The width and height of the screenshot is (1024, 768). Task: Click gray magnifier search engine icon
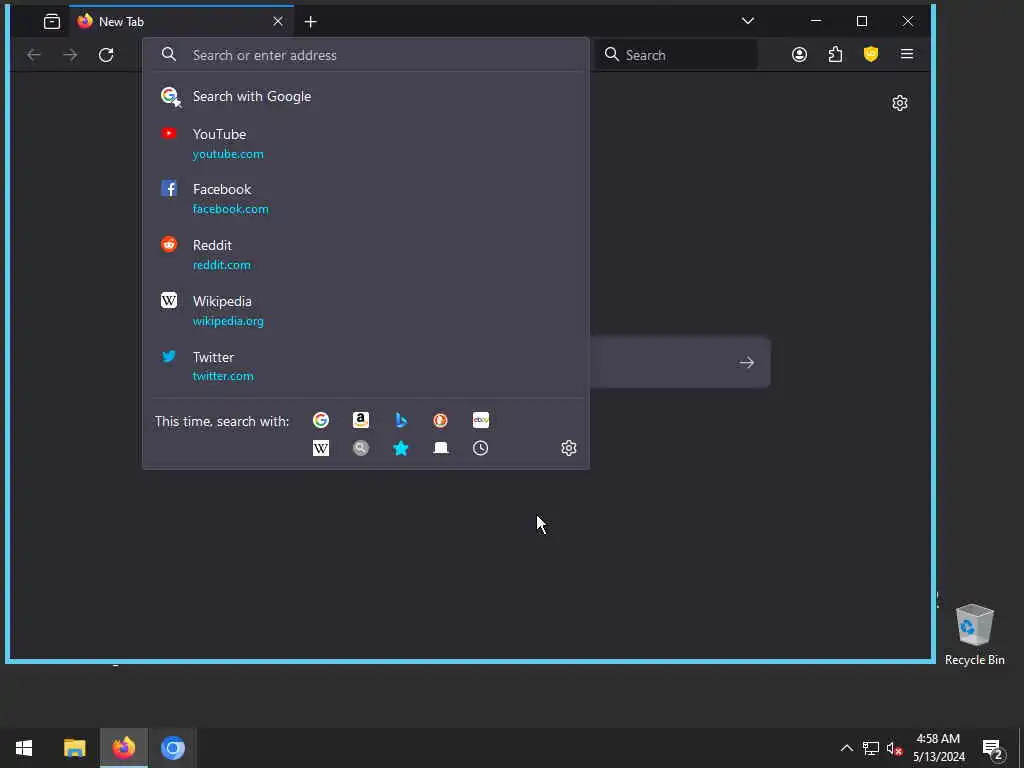tap(360, 448)
